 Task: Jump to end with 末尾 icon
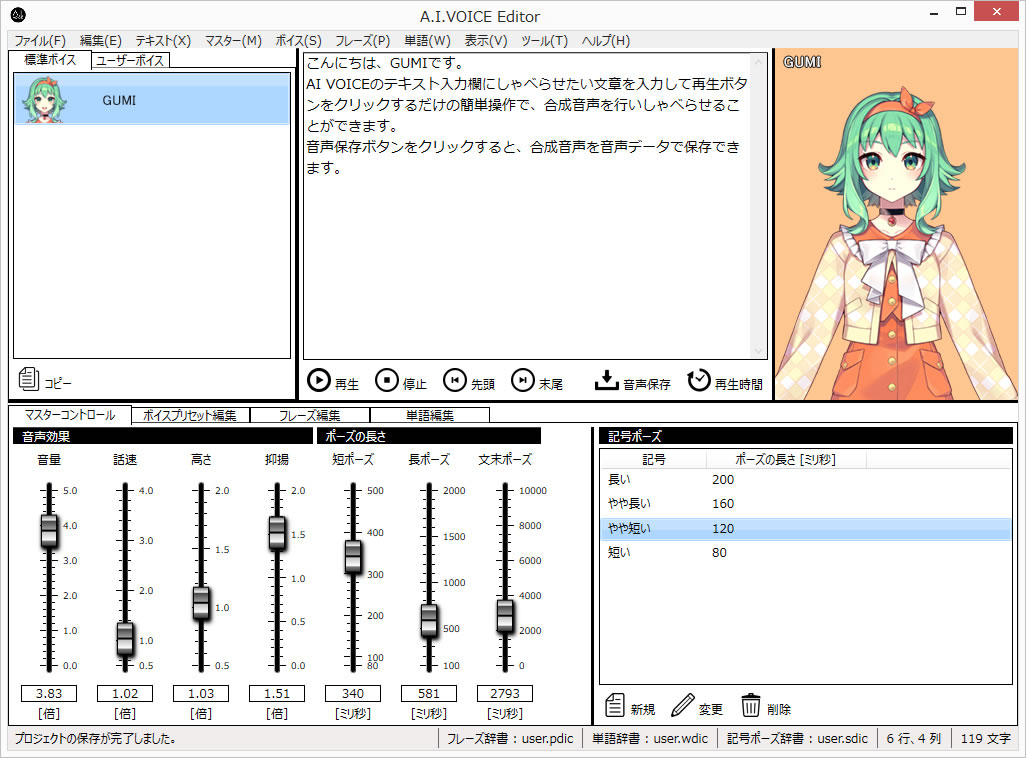523,380
